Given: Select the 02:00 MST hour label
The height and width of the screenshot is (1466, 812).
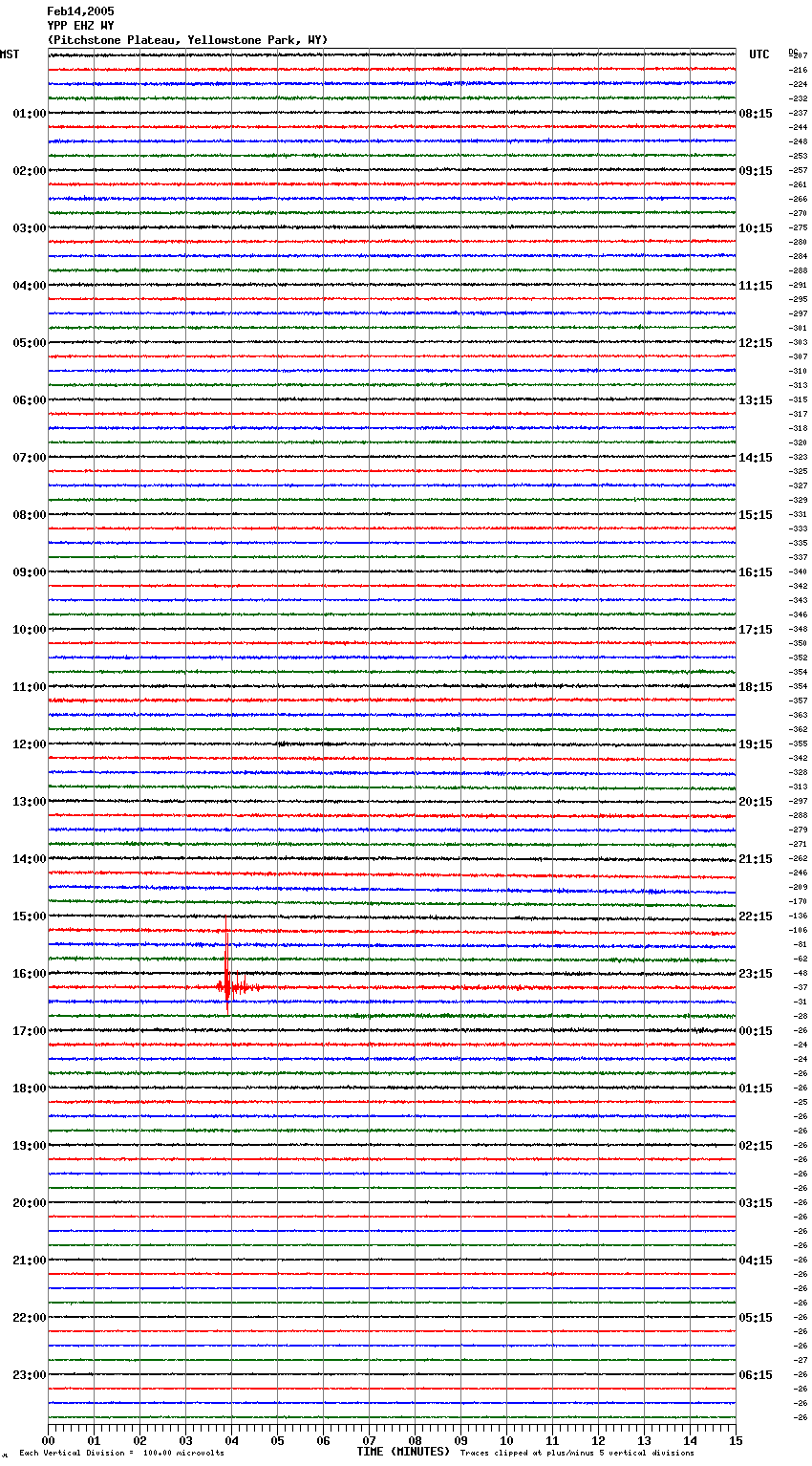Looking at the screenshot, I should (x=30, y=171).
